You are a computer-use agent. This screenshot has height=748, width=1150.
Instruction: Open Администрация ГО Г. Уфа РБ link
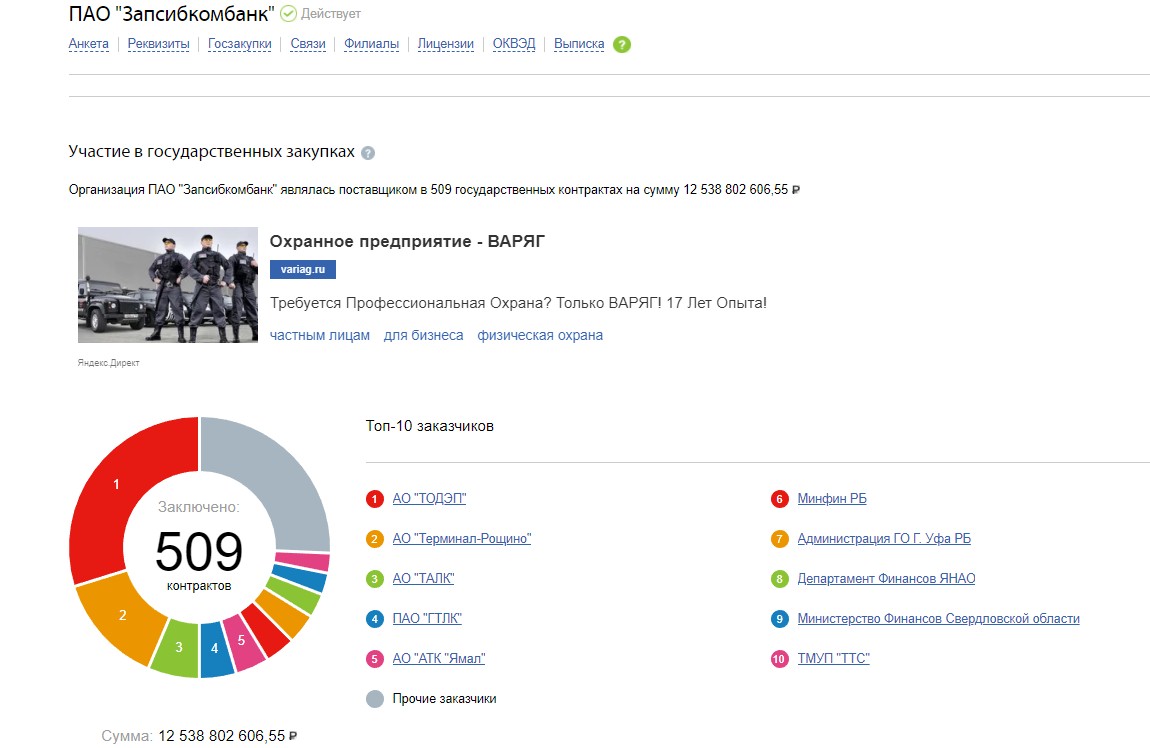pyautogui.click(x=884, y=538)
